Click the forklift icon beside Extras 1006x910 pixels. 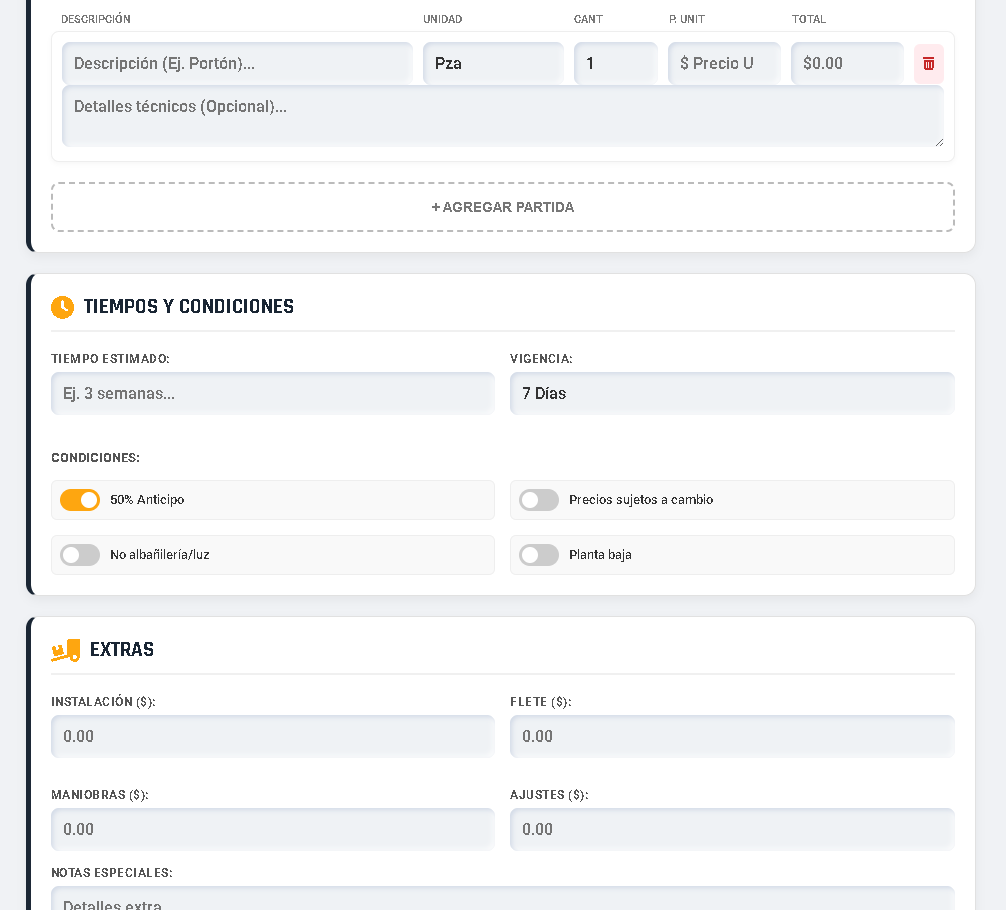tap(65, 650)
